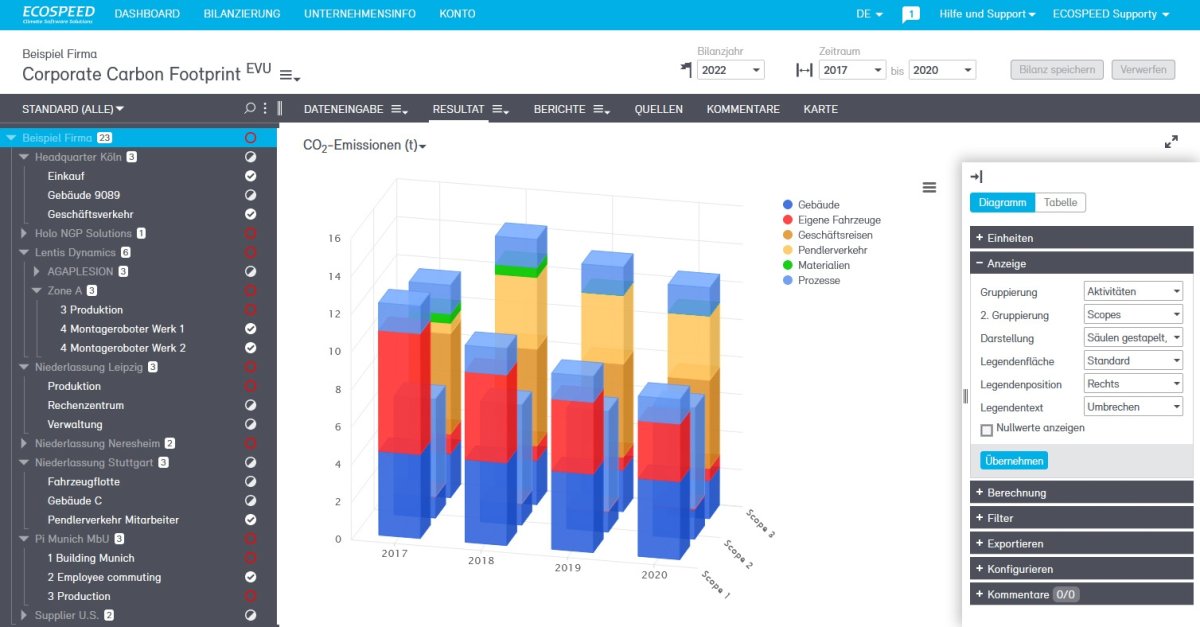1200x627 pixels.
Task: Collapse the right settings panel arrow icon
Action: (x=976, y=176)
